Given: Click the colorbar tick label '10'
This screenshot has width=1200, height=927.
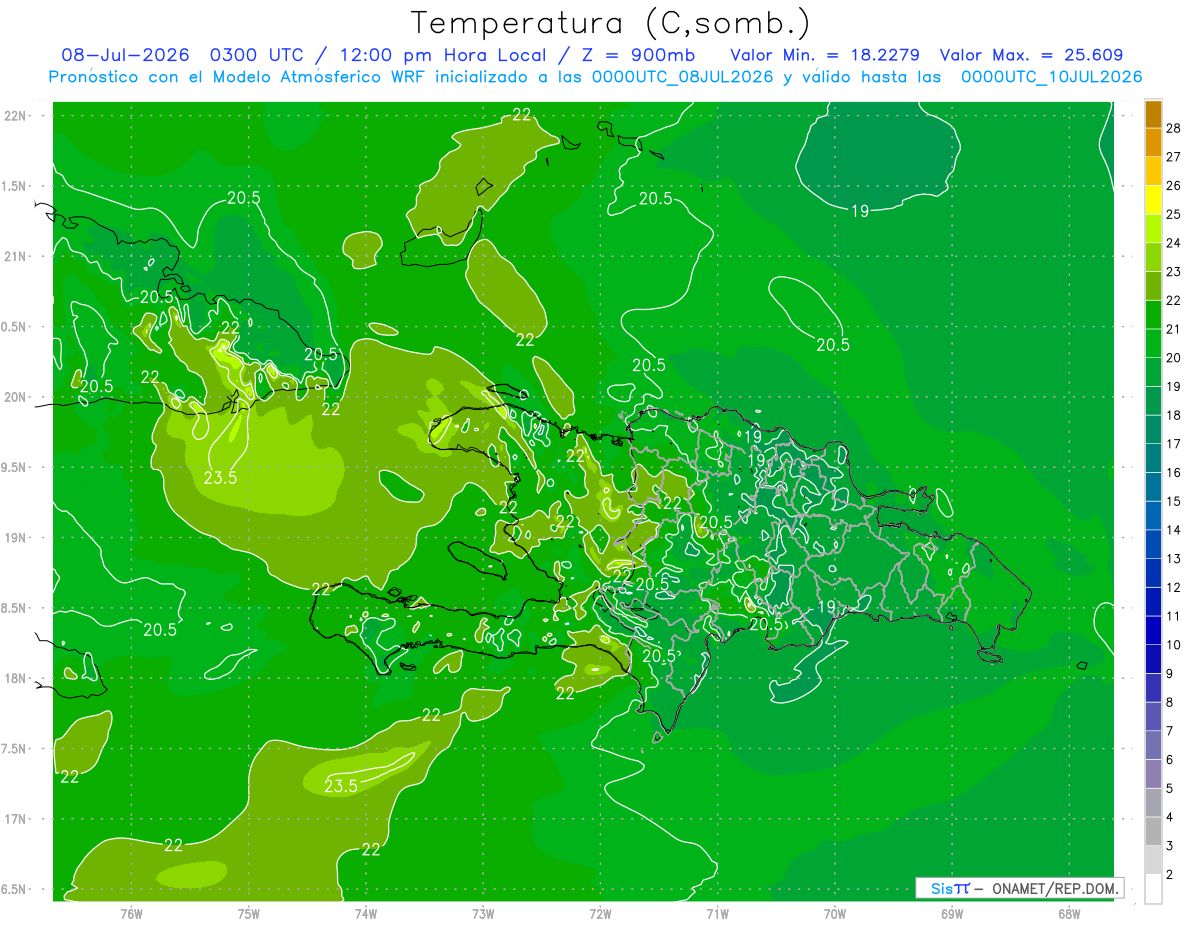Looking at the screenshot, I should [1173, 645].
